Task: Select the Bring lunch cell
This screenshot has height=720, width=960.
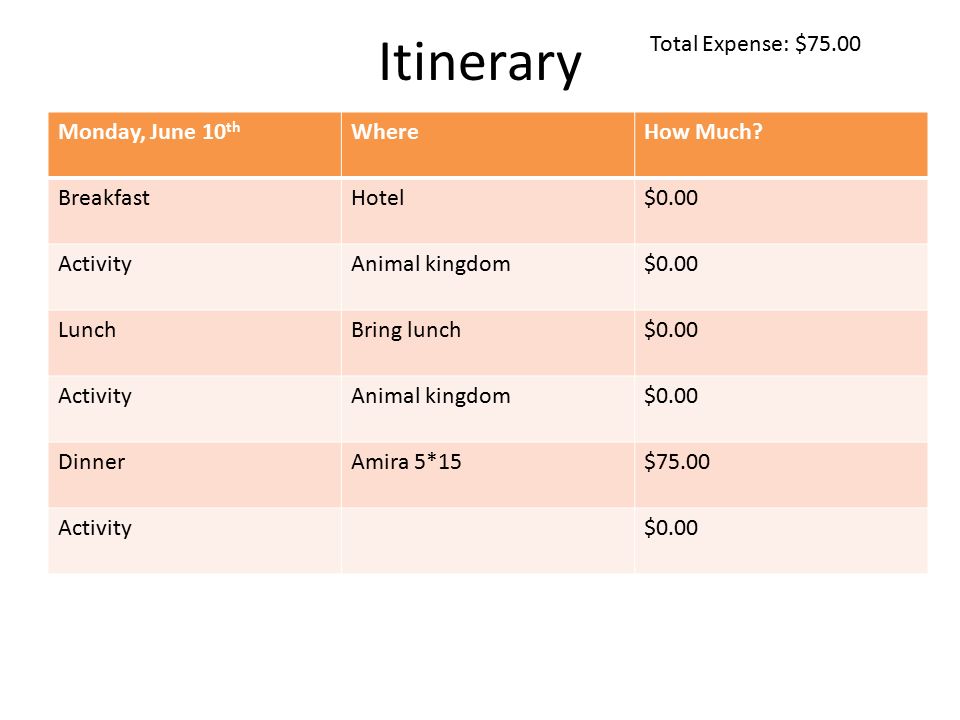Action: pos(488,342)
